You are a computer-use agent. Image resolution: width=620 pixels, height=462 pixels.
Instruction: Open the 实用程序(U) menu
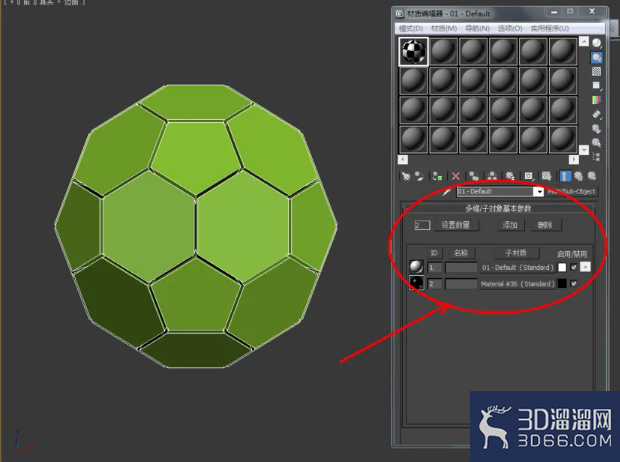pos(550,28)
